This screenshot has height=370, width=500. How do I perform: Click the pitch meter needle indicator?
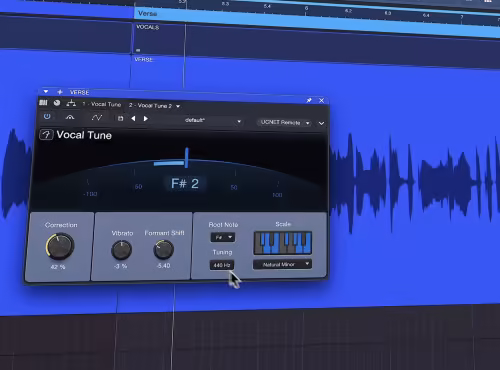(x=187, y=157)
